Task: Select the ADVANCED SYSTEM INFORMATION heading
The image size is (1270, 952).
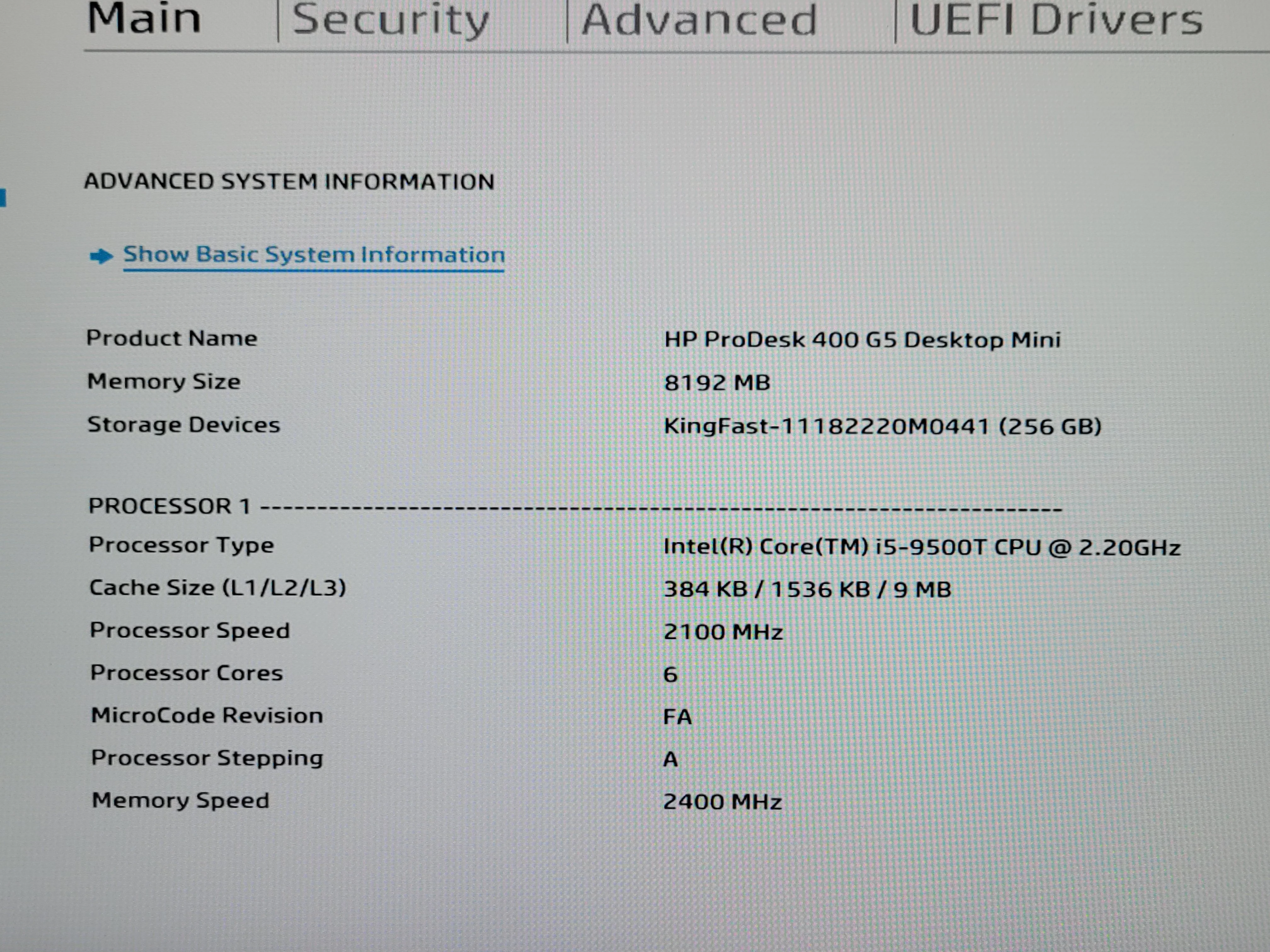Action: coord(289,182)
